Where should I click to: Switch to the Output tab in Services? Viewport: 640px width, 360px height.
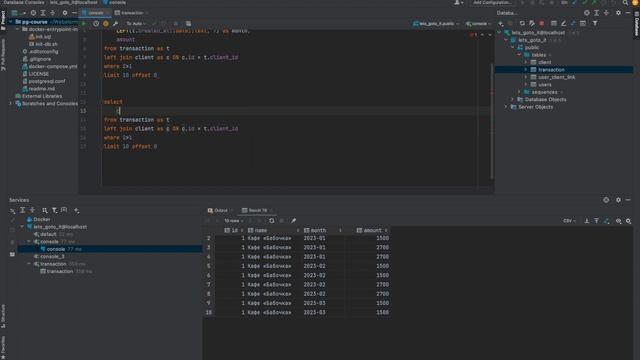(218, 211)
